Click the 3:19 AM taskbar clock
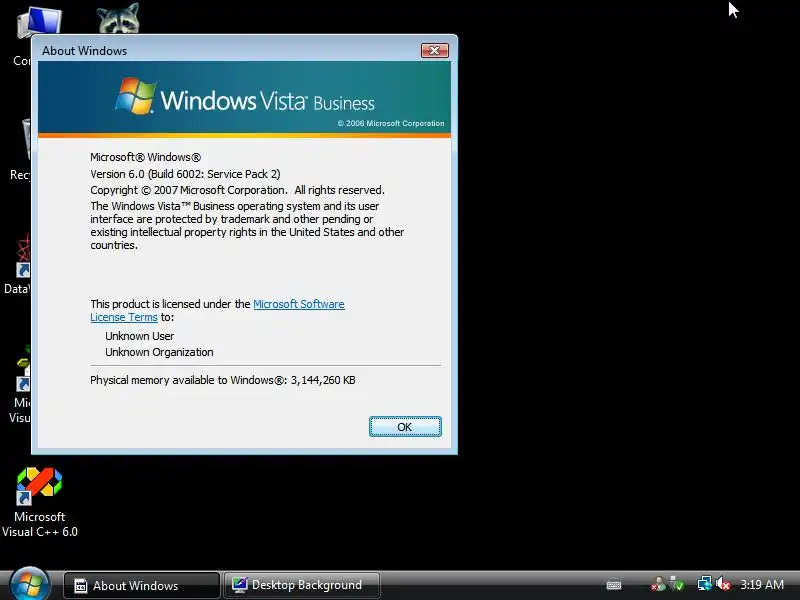Viewport: 800px width, 600px height. (762, 585)
